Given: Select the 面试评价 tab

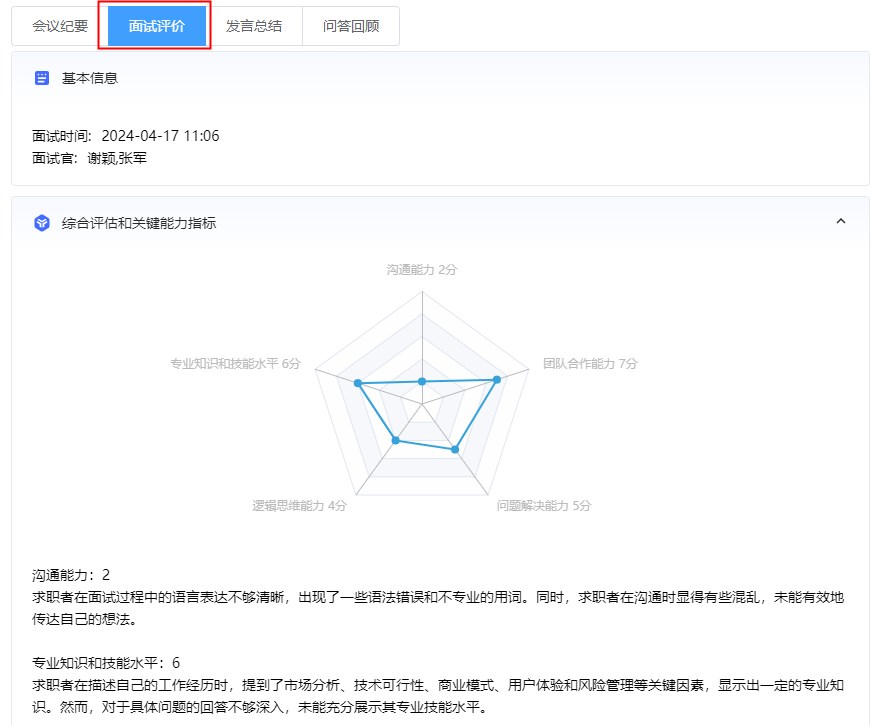Looking at the screenshot, I should click(156, 26).
